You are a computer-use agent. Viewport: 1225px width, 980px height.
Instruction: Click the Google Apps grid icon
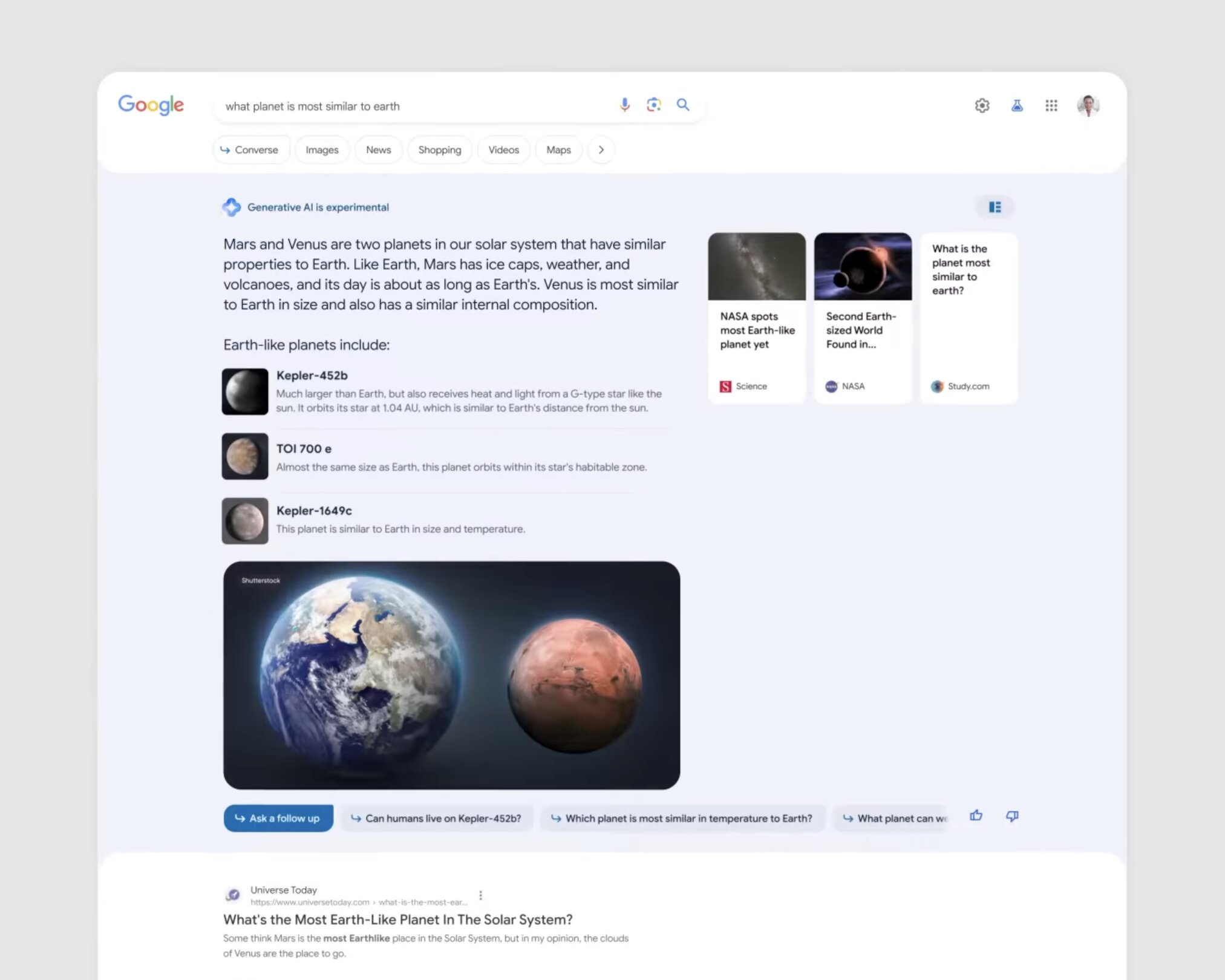1050,105
